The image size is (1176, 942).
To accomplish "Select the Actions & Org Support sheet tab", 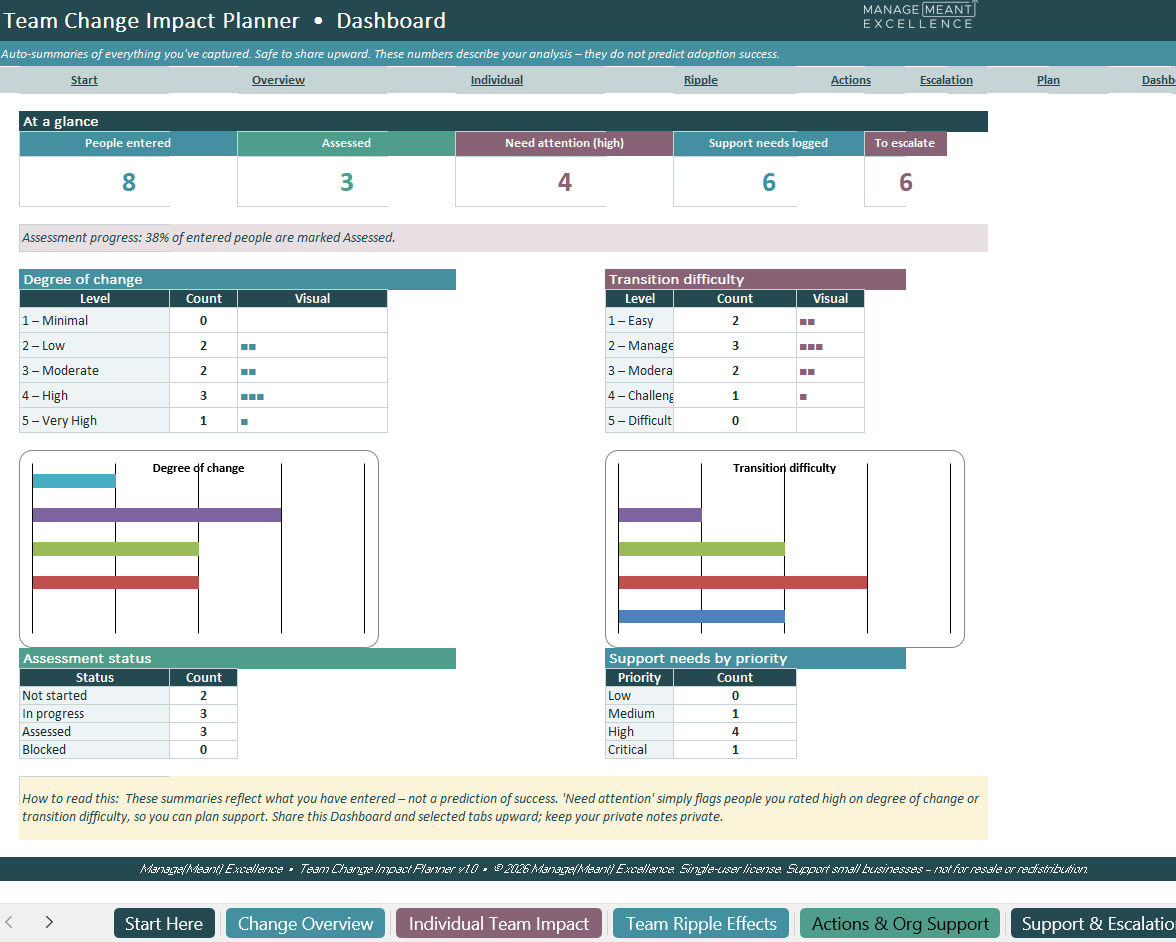I will click(x=900, y=923).
